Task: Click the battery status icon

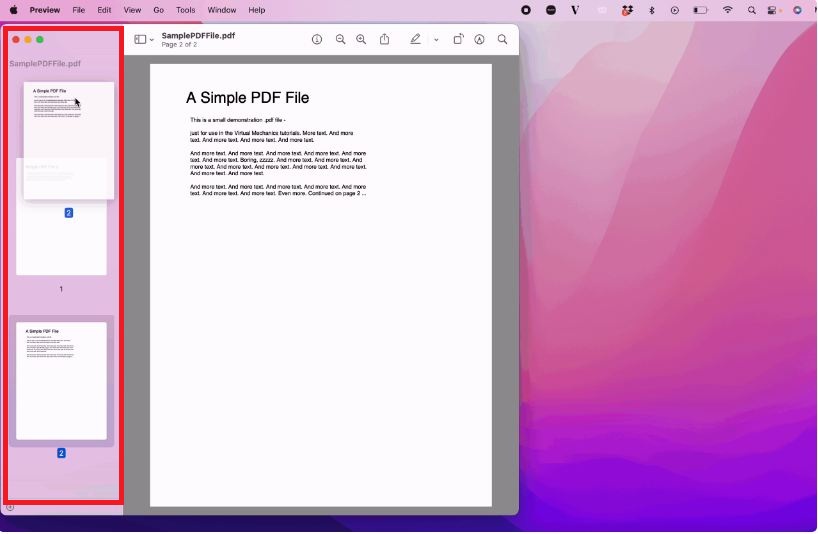Action: click(700, 10)
